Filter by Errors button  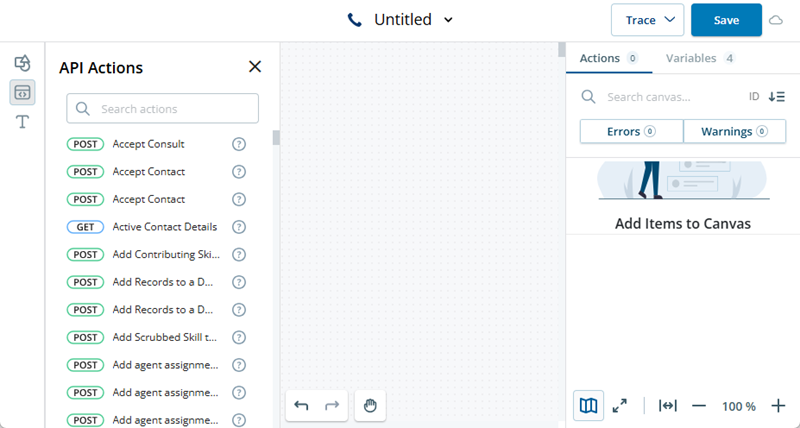631,131
